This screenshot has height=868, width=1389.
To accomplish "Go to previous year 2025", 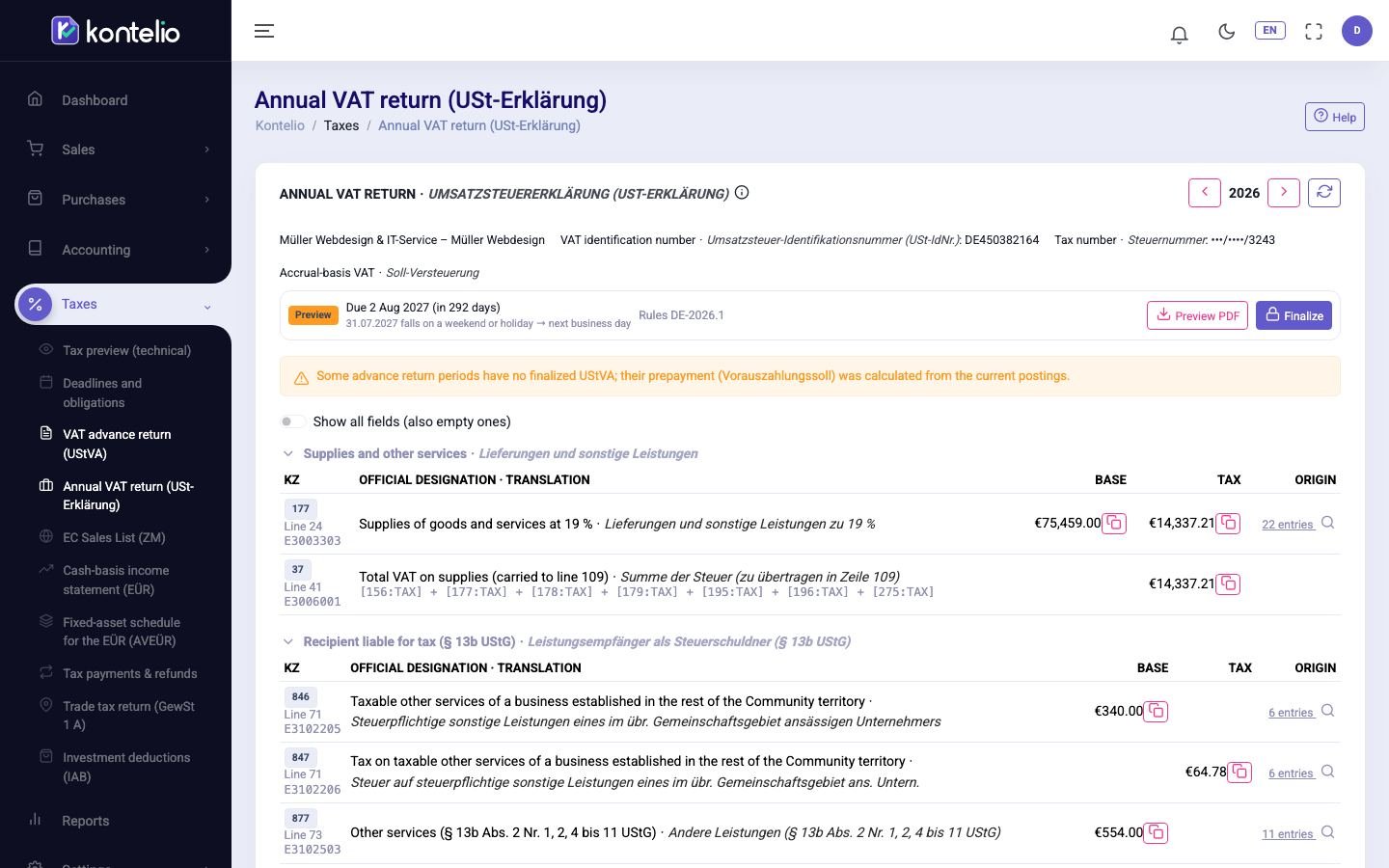I will [x=1205, y=193].
